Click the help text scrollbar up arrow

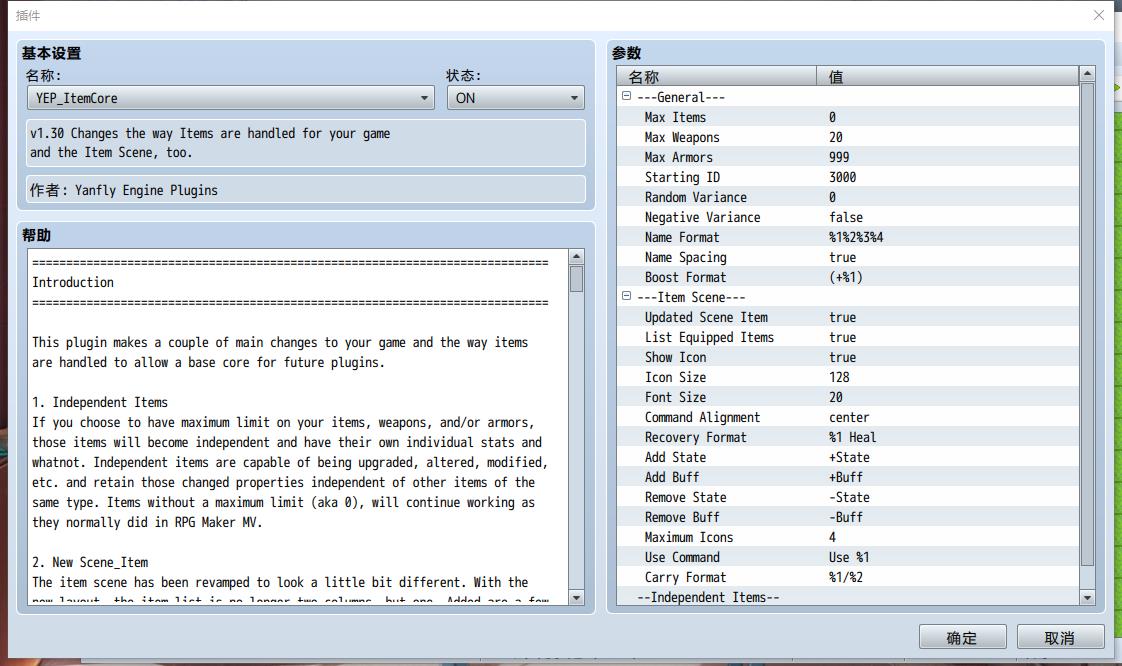(x=577, y=256)
